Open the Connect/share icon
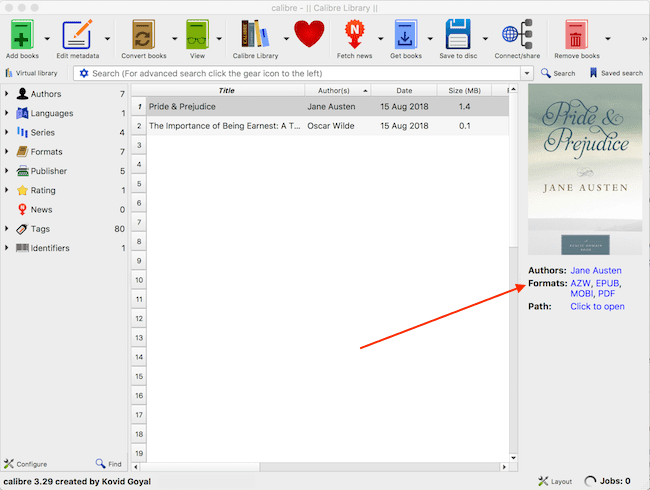The image size is (650, 490). [517, 34]
